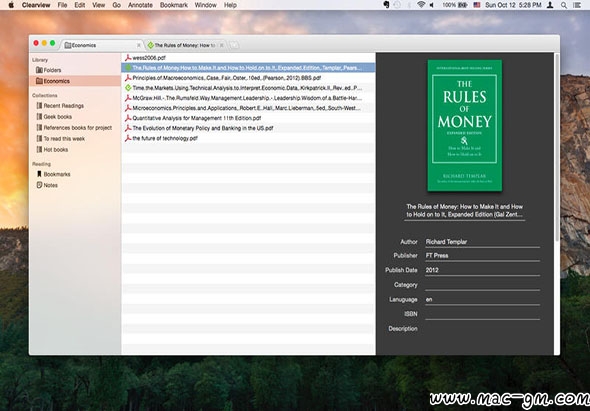Select Microeconomics Principles and Applications row
Screen dimensions: 590x411
pyautogui.click(x=248, y=108)
